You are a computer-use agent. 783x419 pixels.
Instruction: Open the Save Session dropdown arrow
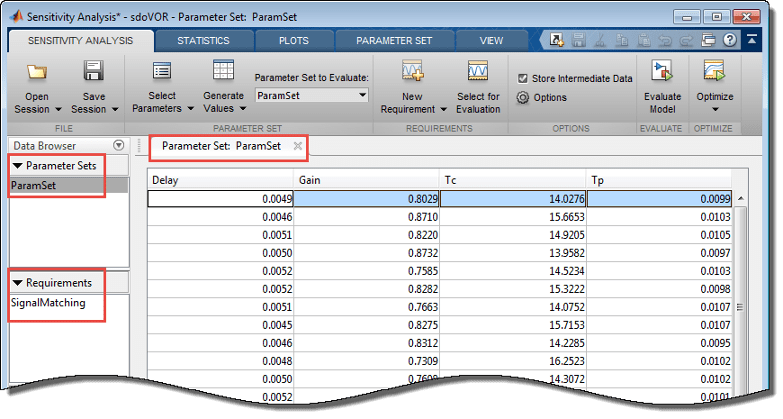(x=115, y=109)
